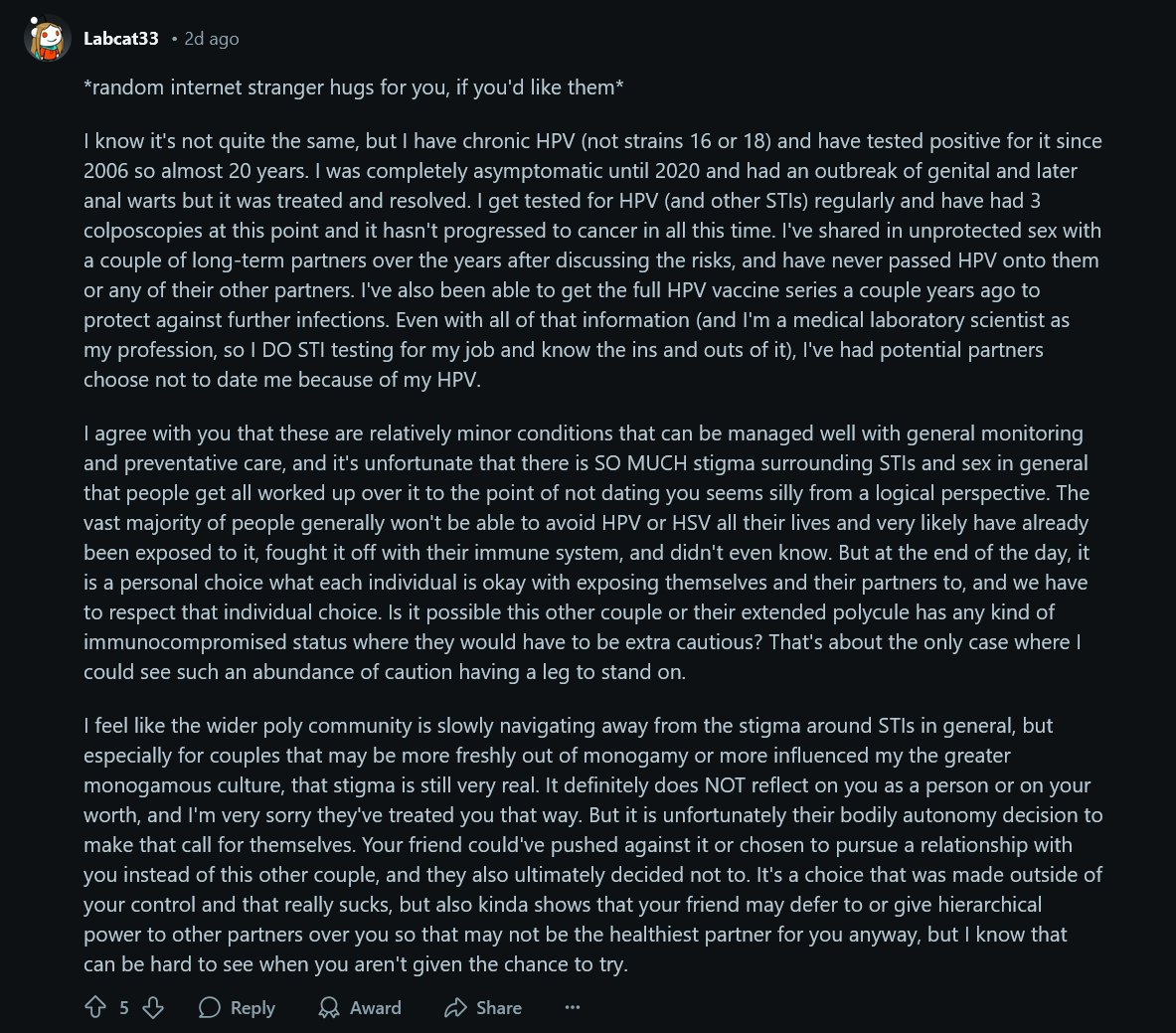Open Labcat33's avatar profile picture
The image size is (1176, 1033).
point(48,38)
